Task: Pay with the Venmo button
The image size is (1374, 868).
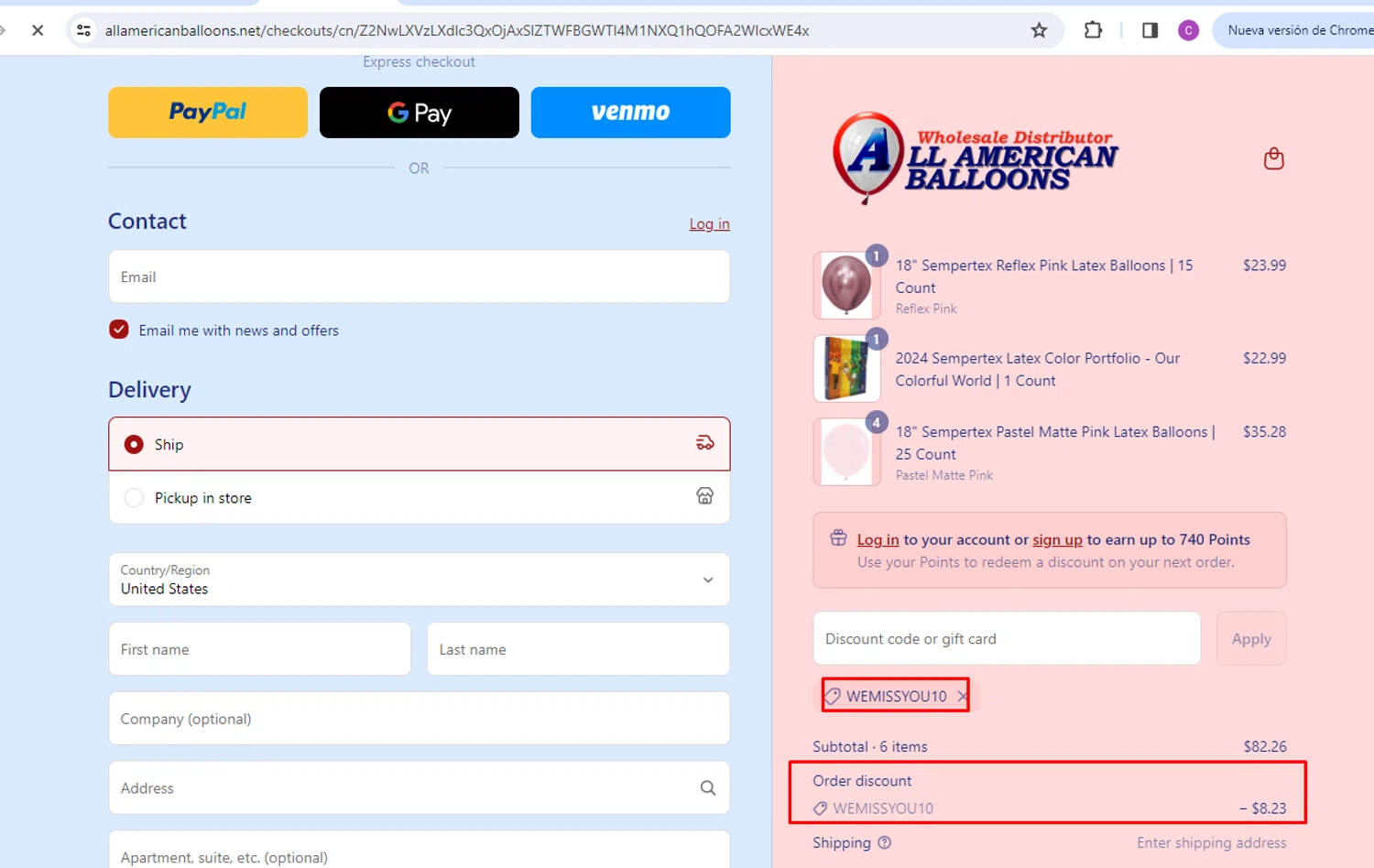Action: [x=630, y=112]
